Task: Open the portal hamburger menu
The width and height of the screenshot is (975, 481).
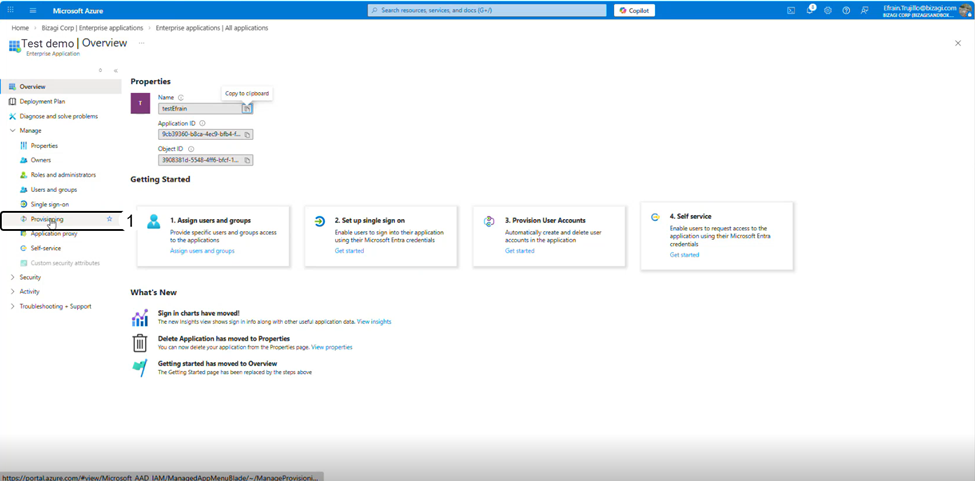Action: [x=33, y=11]
